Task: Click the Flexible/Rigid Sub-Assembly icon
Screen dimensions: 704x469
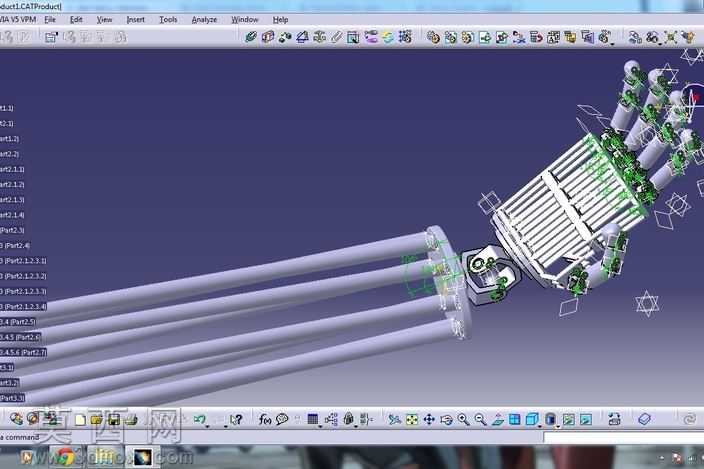Action: point(370,37)
